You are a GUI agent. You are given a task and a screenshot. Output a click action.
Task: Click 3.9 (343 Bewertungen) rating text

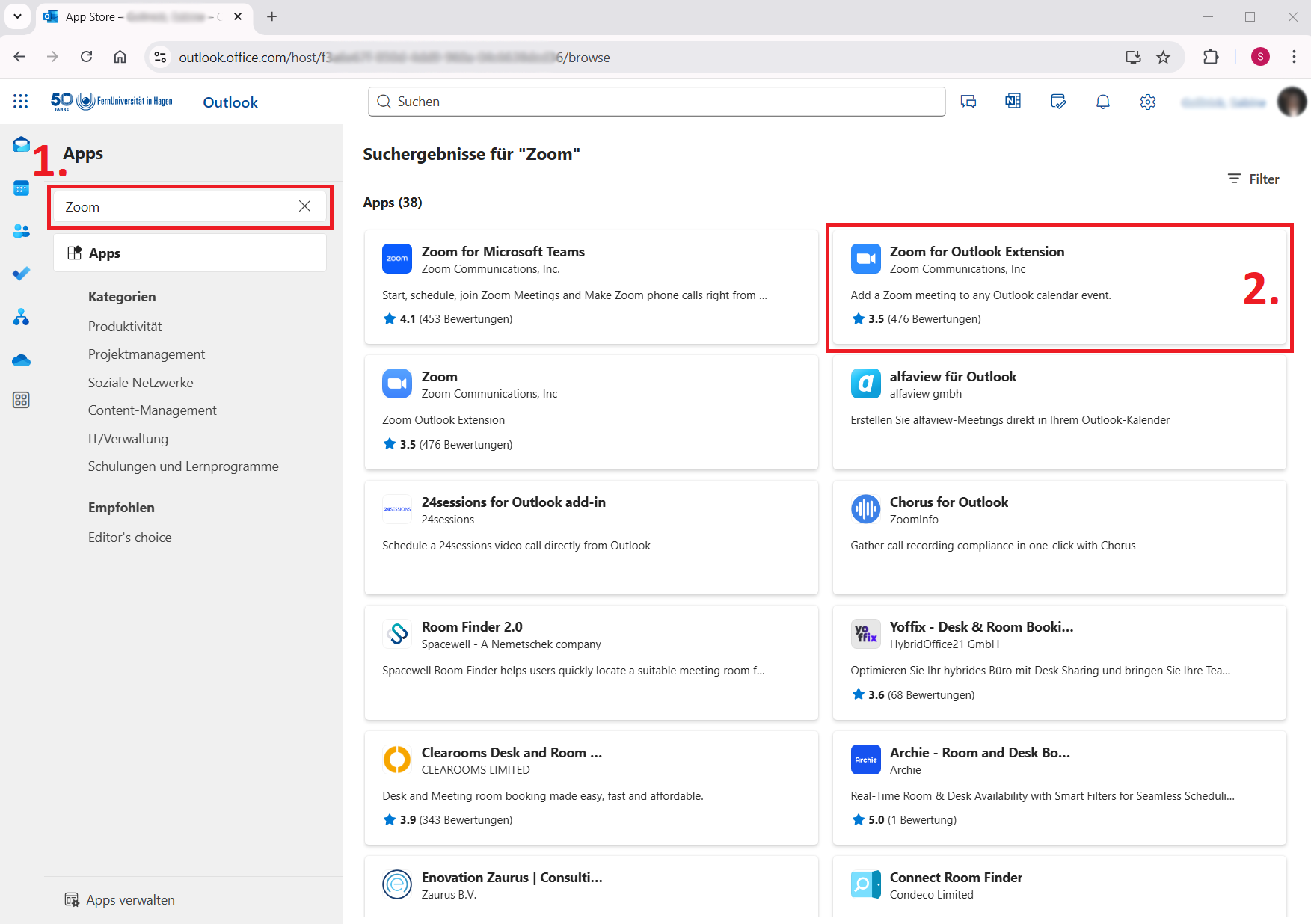(456, 820)
